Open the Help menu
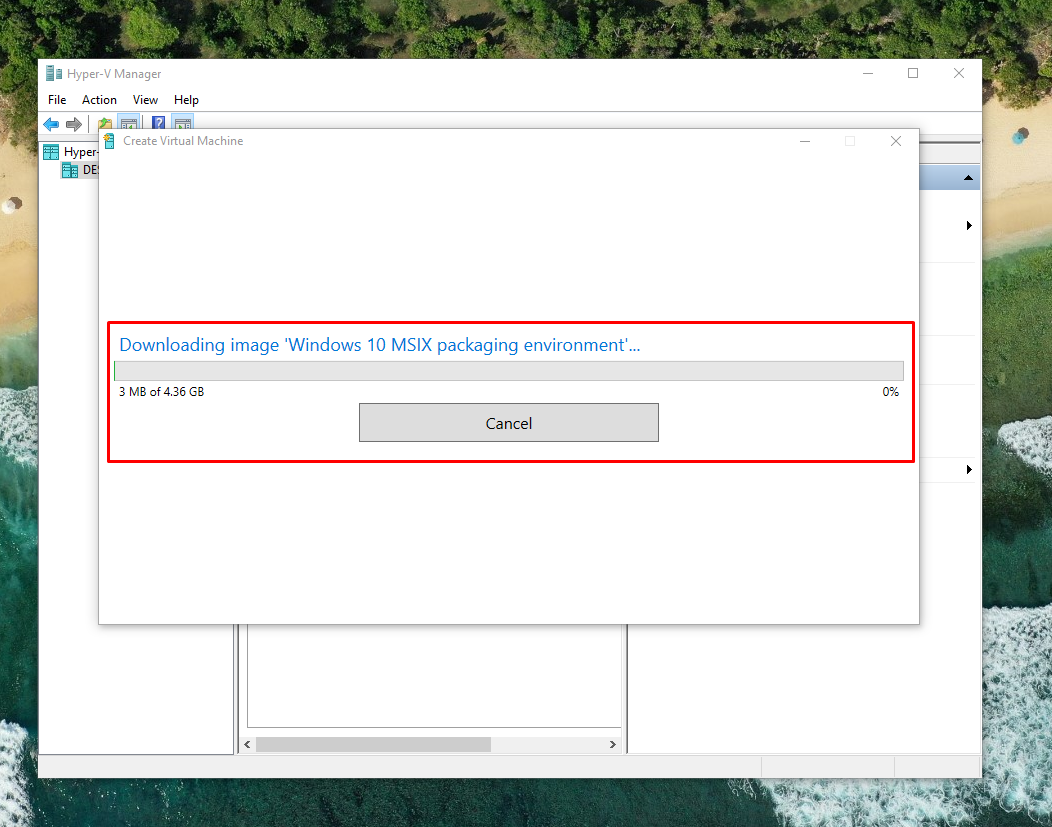 [186, 100]
